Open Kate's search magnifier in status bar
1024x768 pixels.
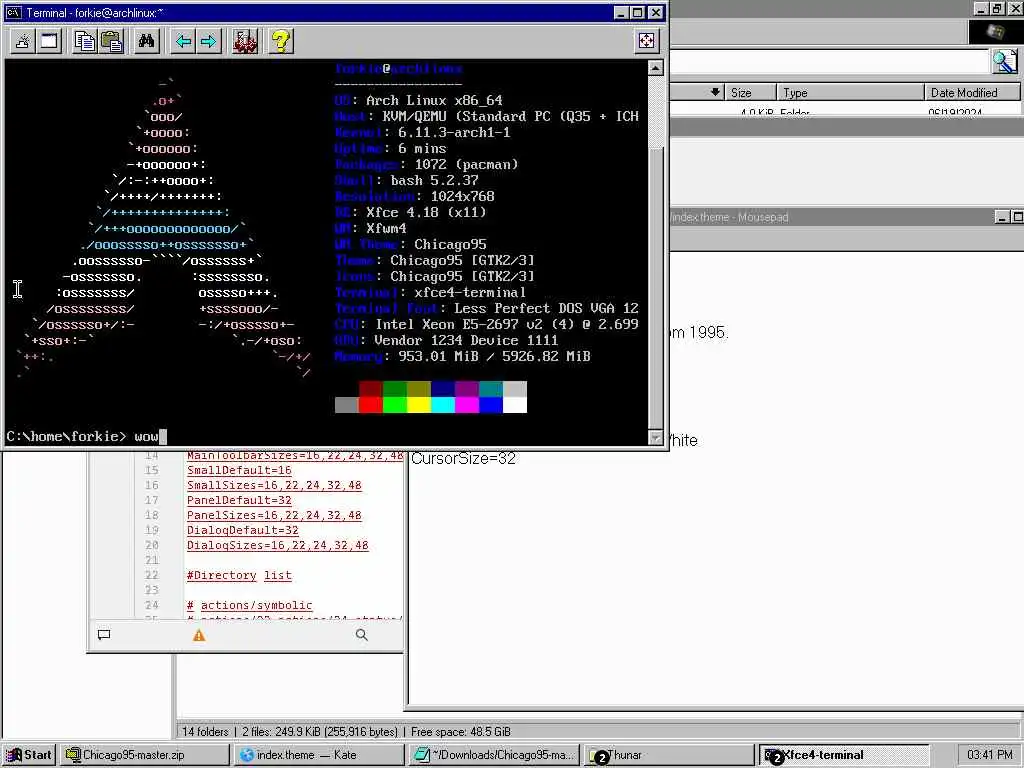click(x=361, y=635)
